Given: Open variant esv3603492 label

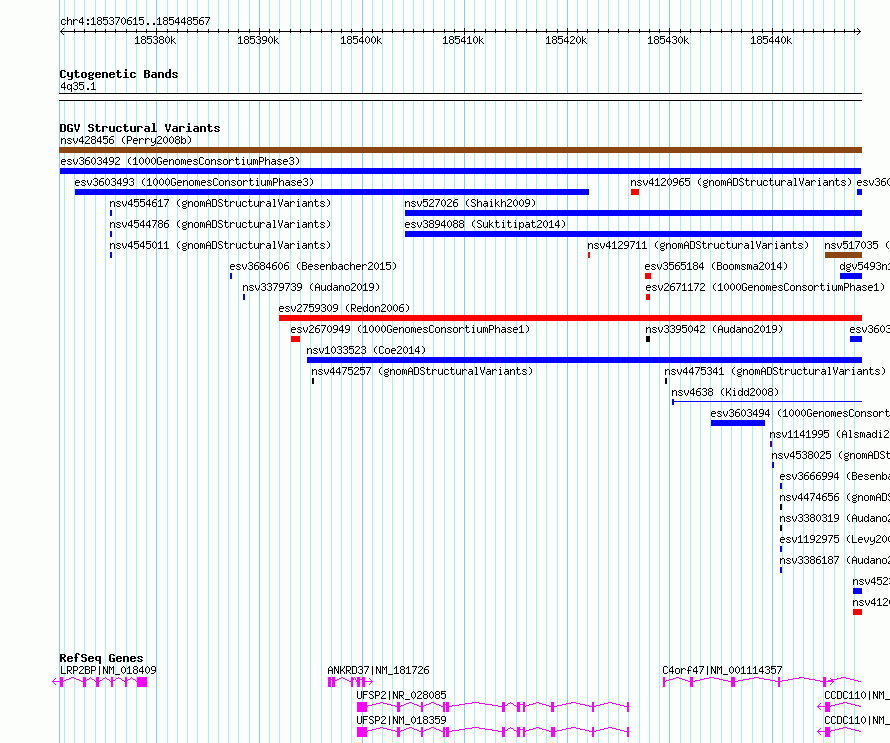Looking at the screenshot, I should [x=180, y=161].
